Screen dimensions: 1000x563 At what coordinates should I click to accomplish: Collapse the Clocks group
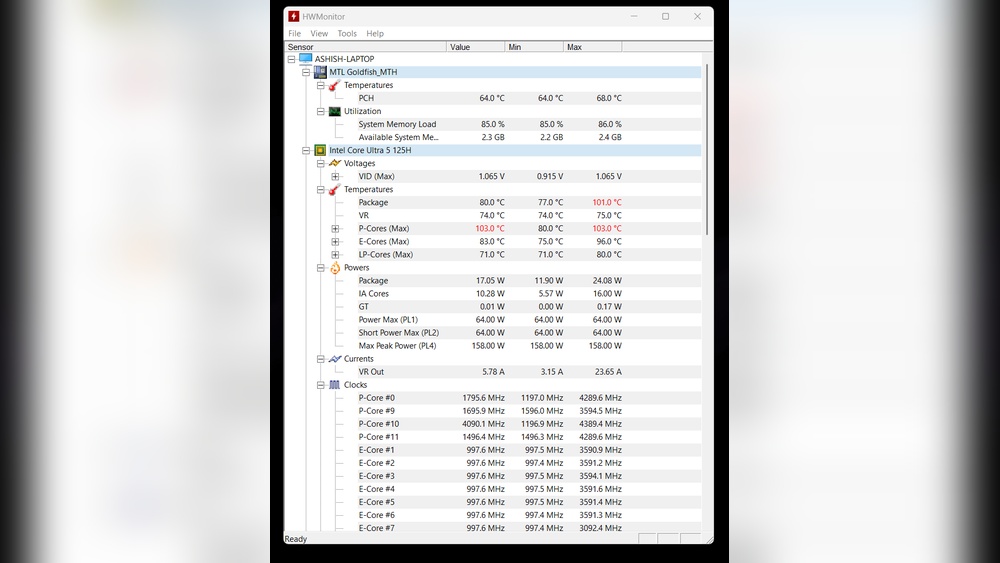click(x=321, y=385)
